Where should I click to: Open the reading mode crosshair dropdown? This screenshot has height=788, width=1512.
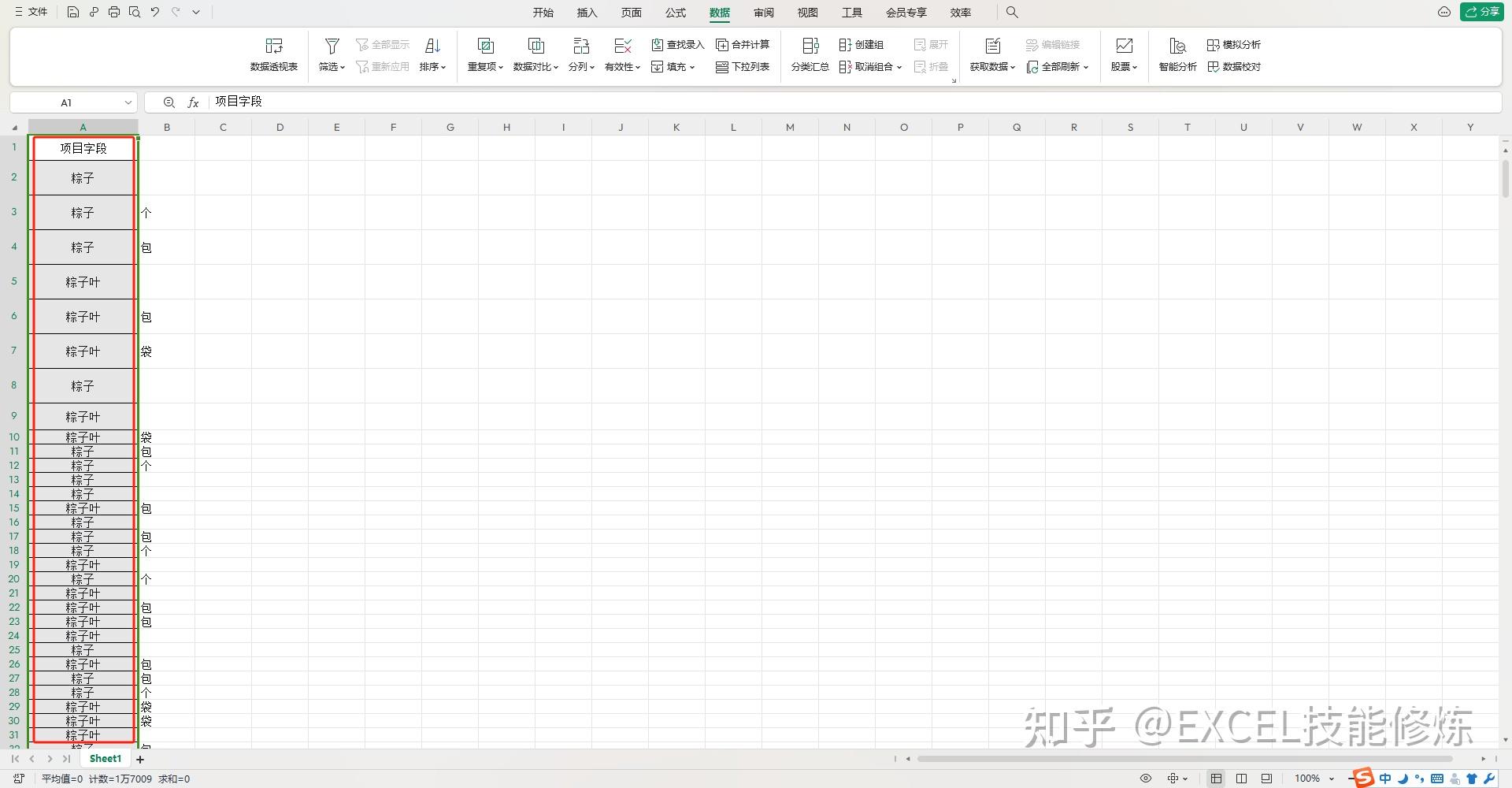pos(1177,779)
